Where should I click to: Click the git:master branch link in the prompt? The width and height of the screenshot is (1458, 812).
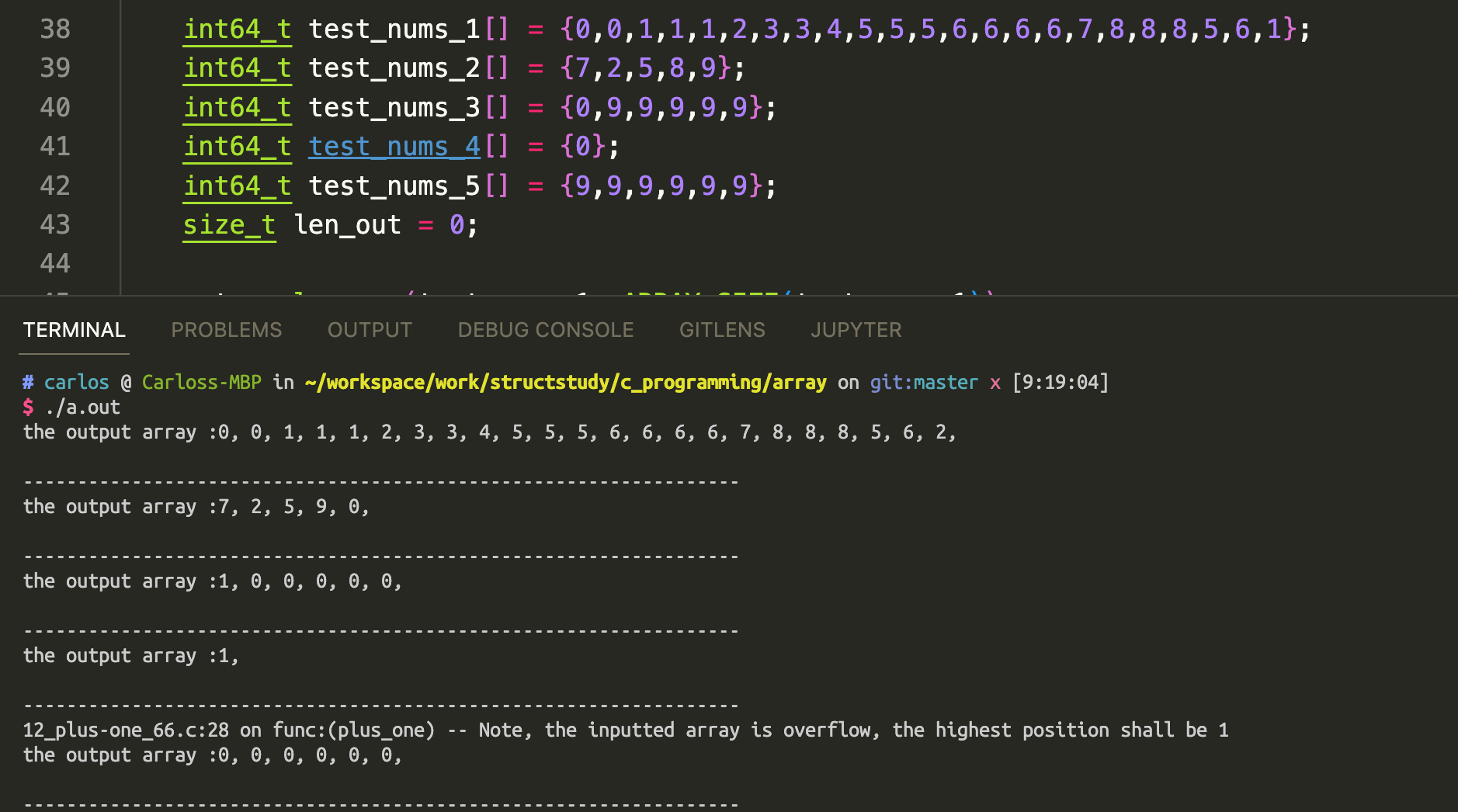923,381
